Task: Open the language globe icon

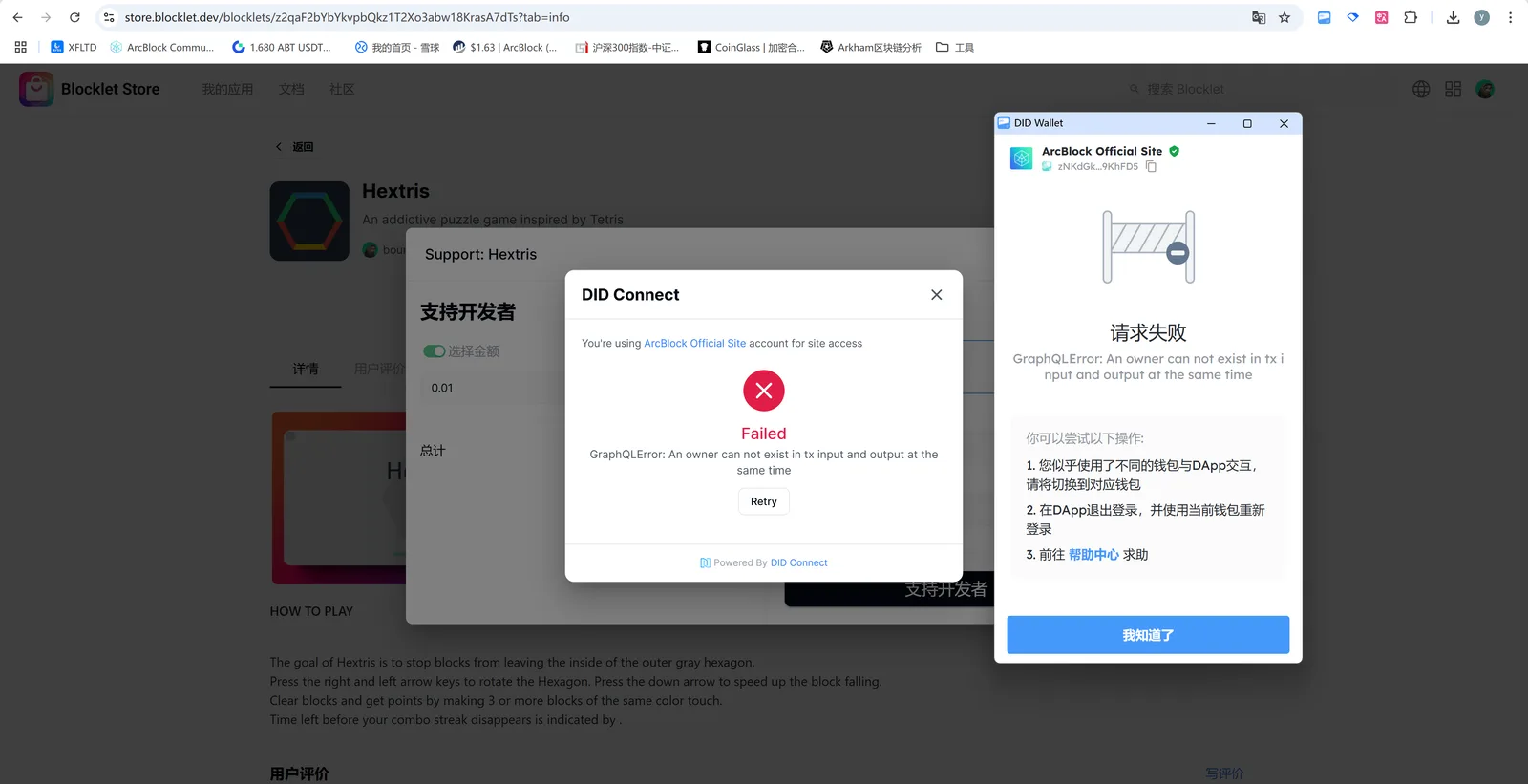Action: tap(1421, 89)
